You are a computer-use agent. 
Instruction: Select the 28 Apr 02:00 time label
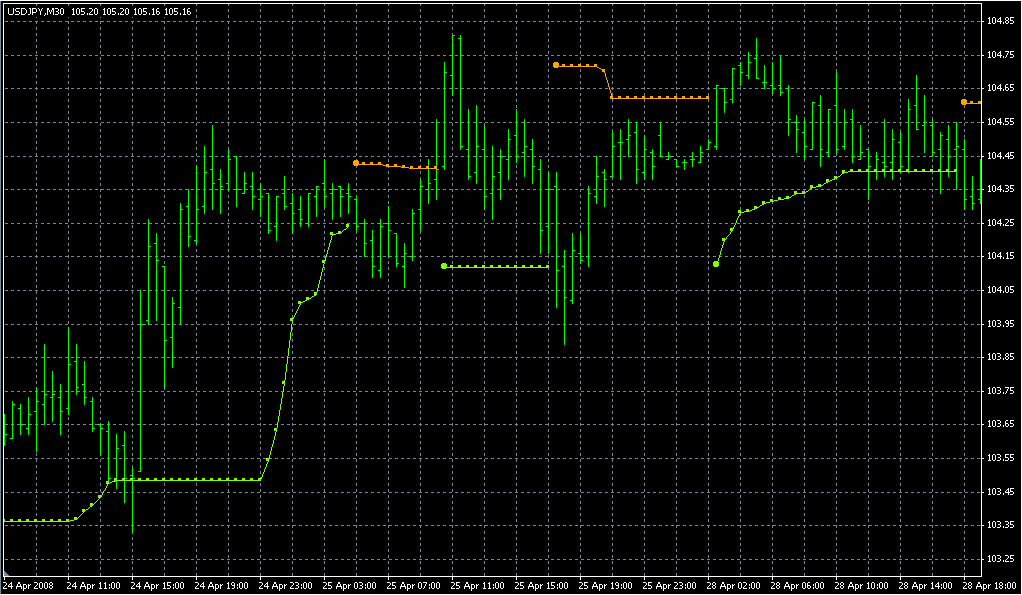[x=733, y=584]
